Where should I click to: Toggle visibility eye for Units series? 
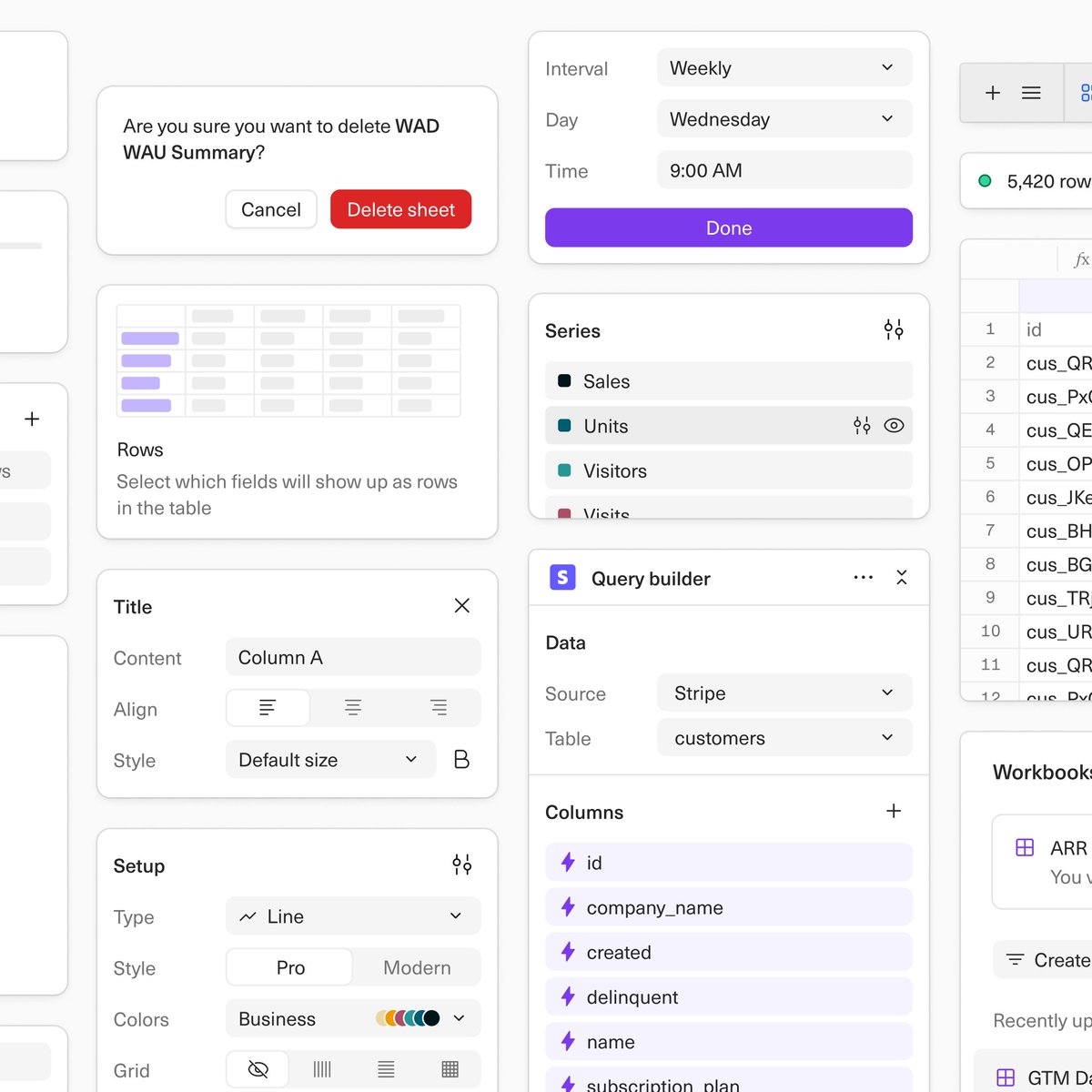894,425
